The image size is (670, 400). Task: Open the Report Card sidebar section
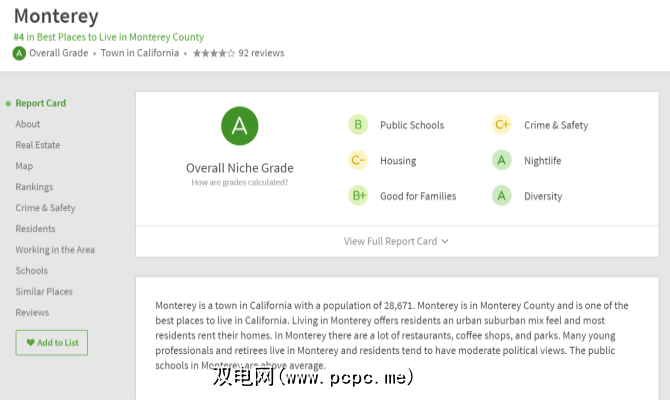point(40,103)
